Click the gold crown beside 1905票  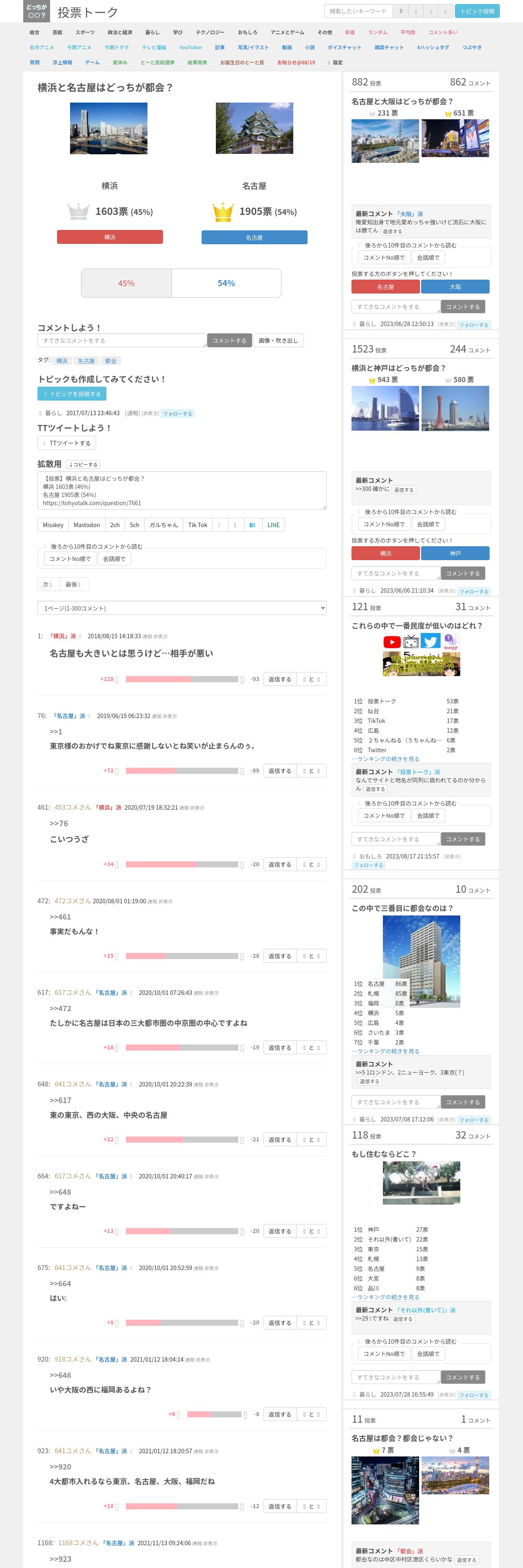pyautogui.click(x=223, y=212)
